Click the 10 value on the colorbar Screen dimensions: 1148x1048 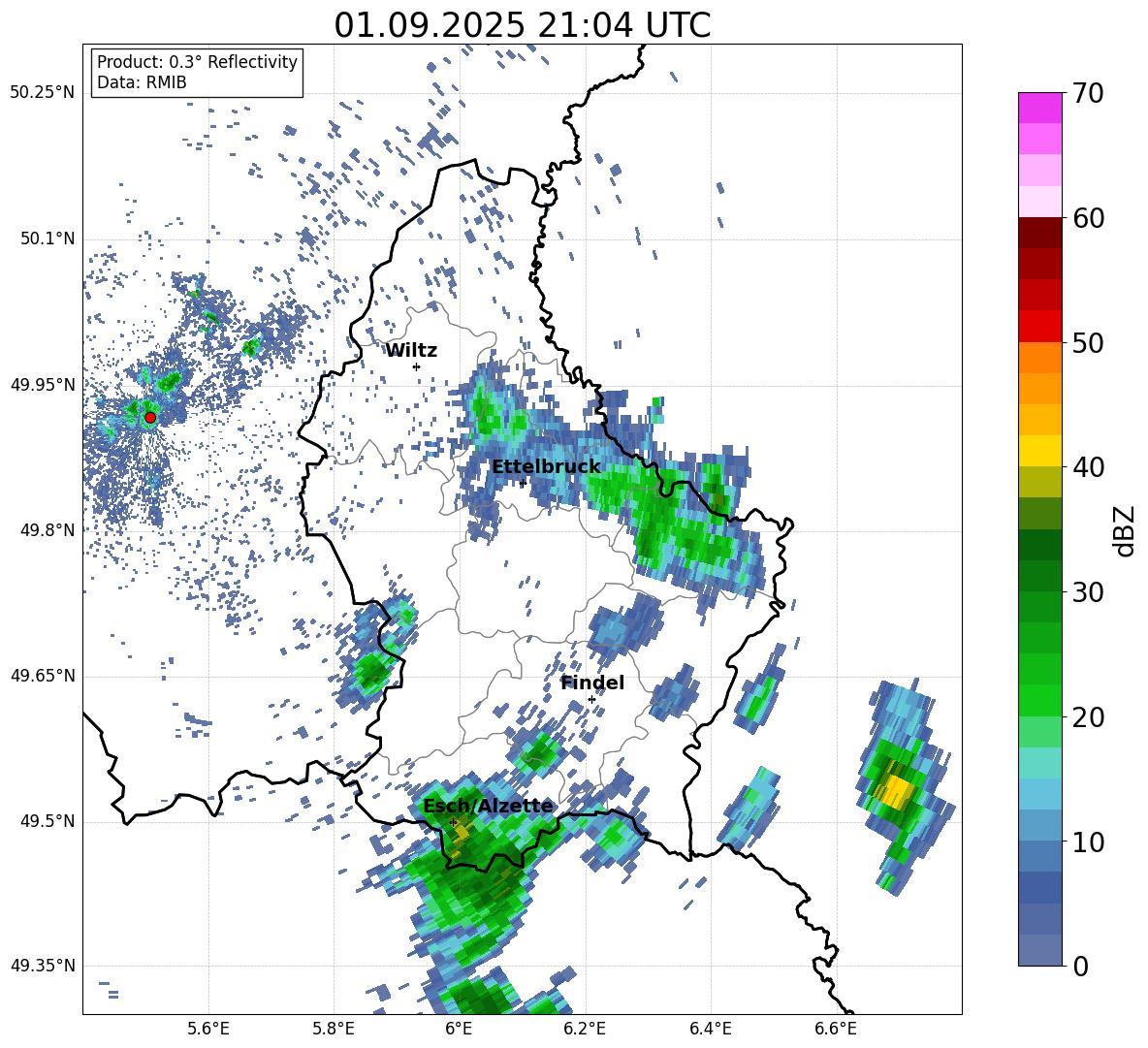pyautogui.click(x=1088, y=842)
